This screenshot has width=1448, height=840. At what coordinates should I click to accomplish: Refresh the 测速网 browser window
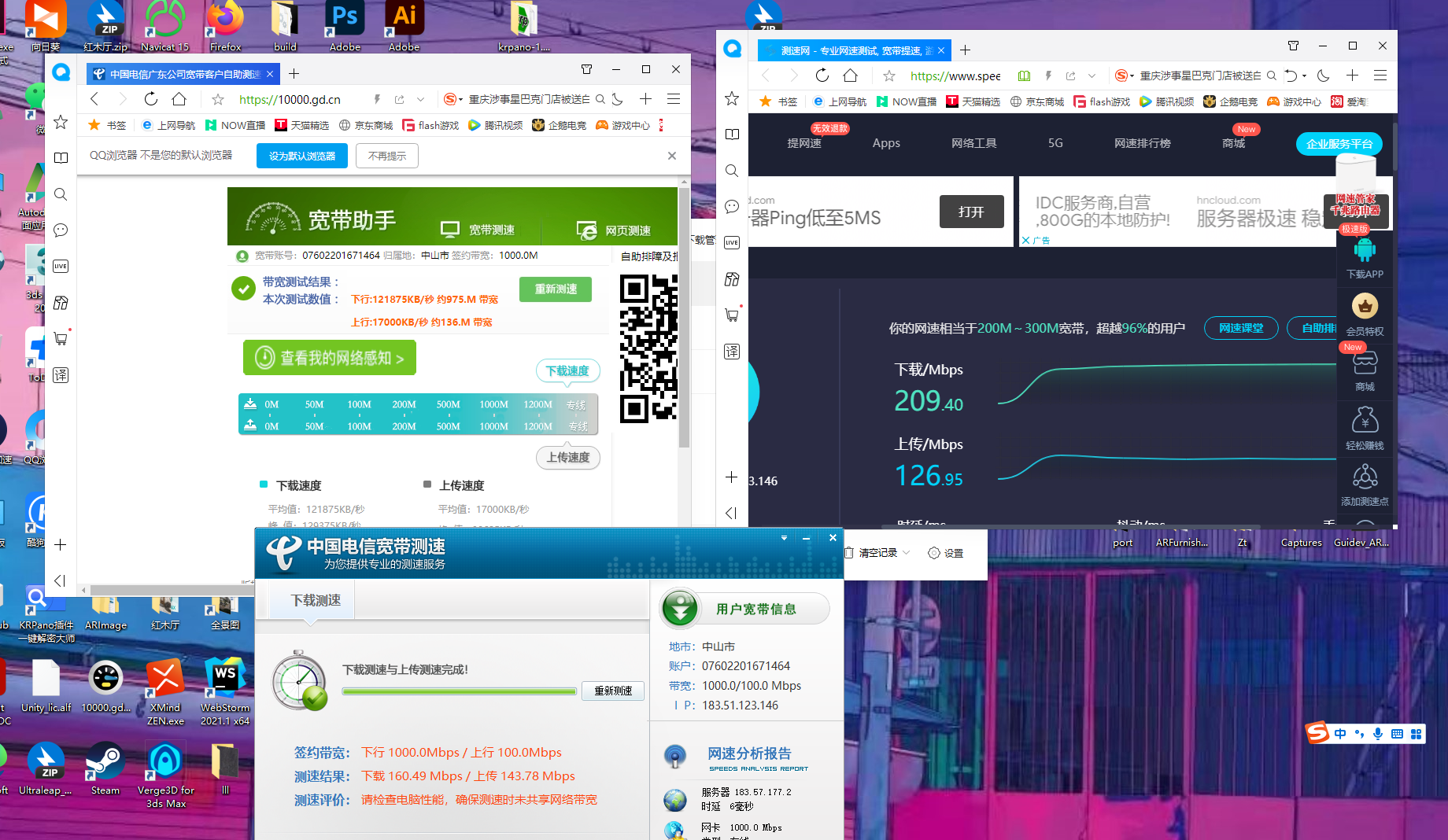(x=822, y=76)
